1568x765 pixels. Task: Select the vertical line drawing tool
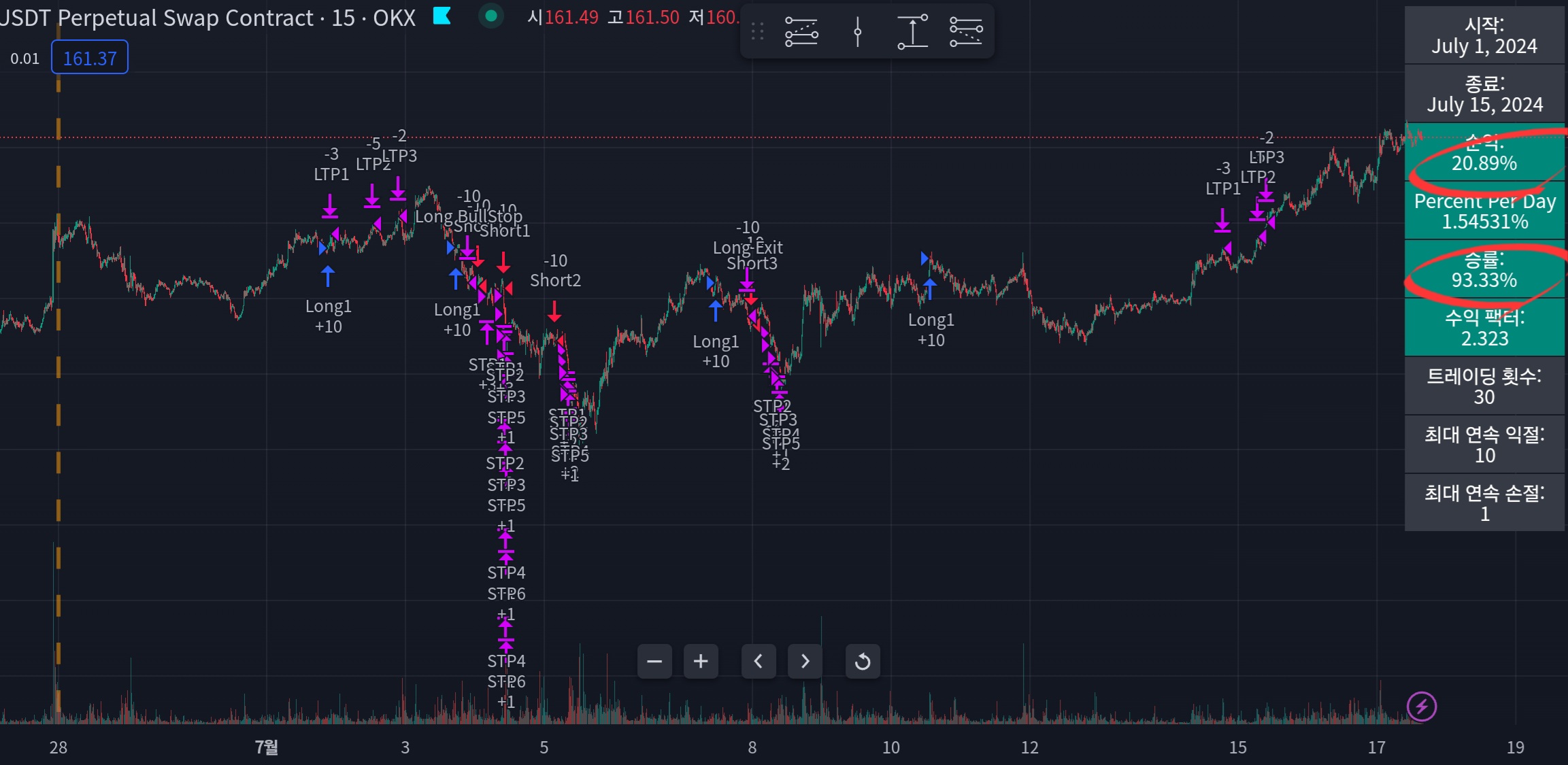click(x=857, y=31)
